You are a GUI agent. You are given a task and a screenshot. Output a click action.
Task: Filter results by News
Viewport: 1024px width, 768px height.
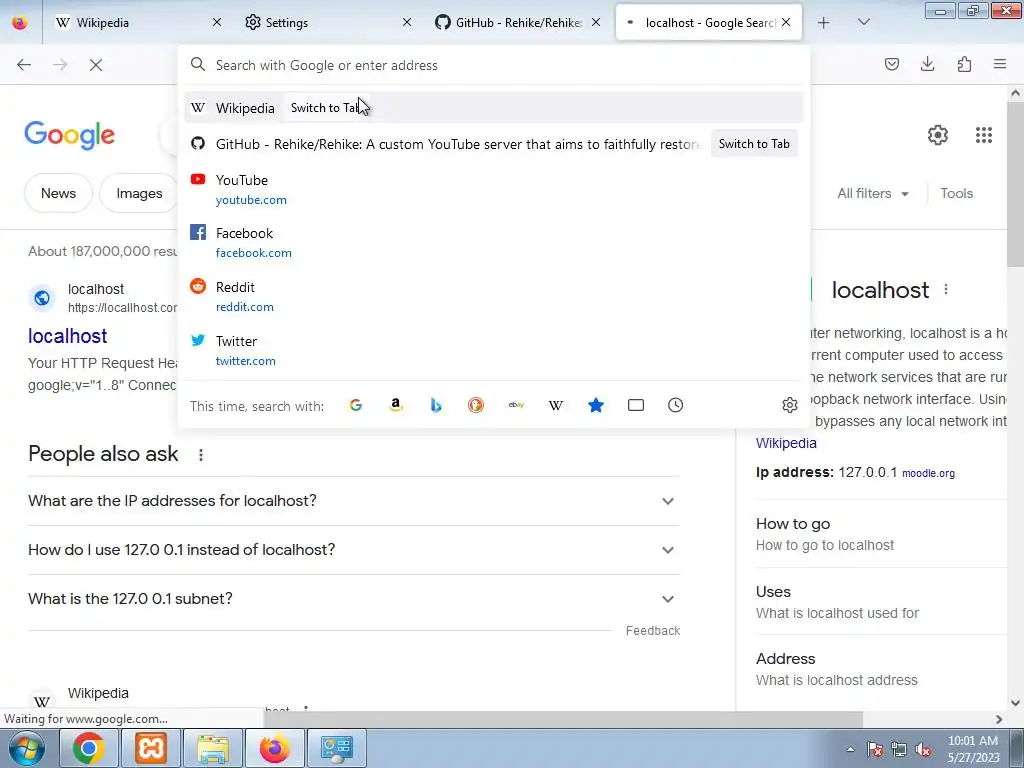click(x=58, y=193)
